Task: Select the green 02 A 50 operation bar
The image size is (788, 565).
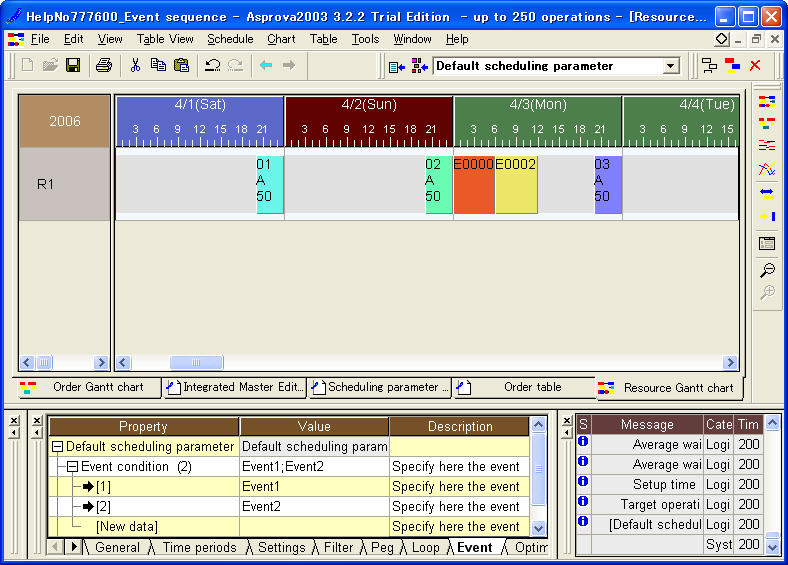Action: pyautogui.click(x=439, y=184)
